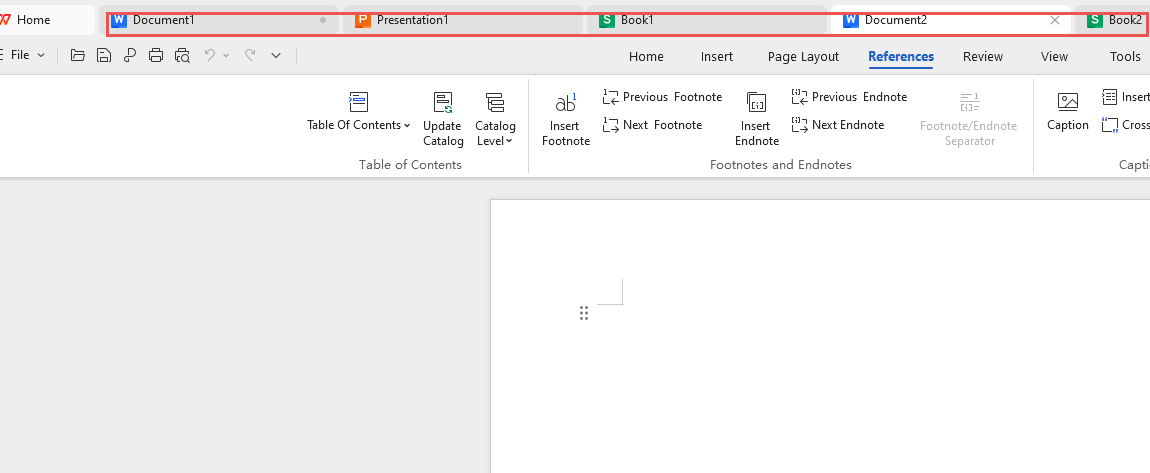Open the WPS Home tab
1150x473 pixels.
coord(33,20)
